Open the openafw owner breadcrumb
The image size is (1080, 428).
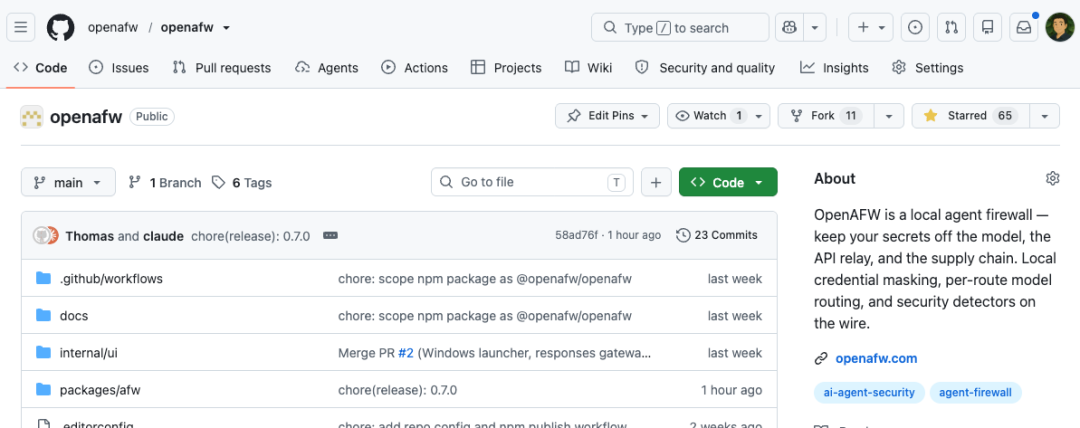[113, 28]
